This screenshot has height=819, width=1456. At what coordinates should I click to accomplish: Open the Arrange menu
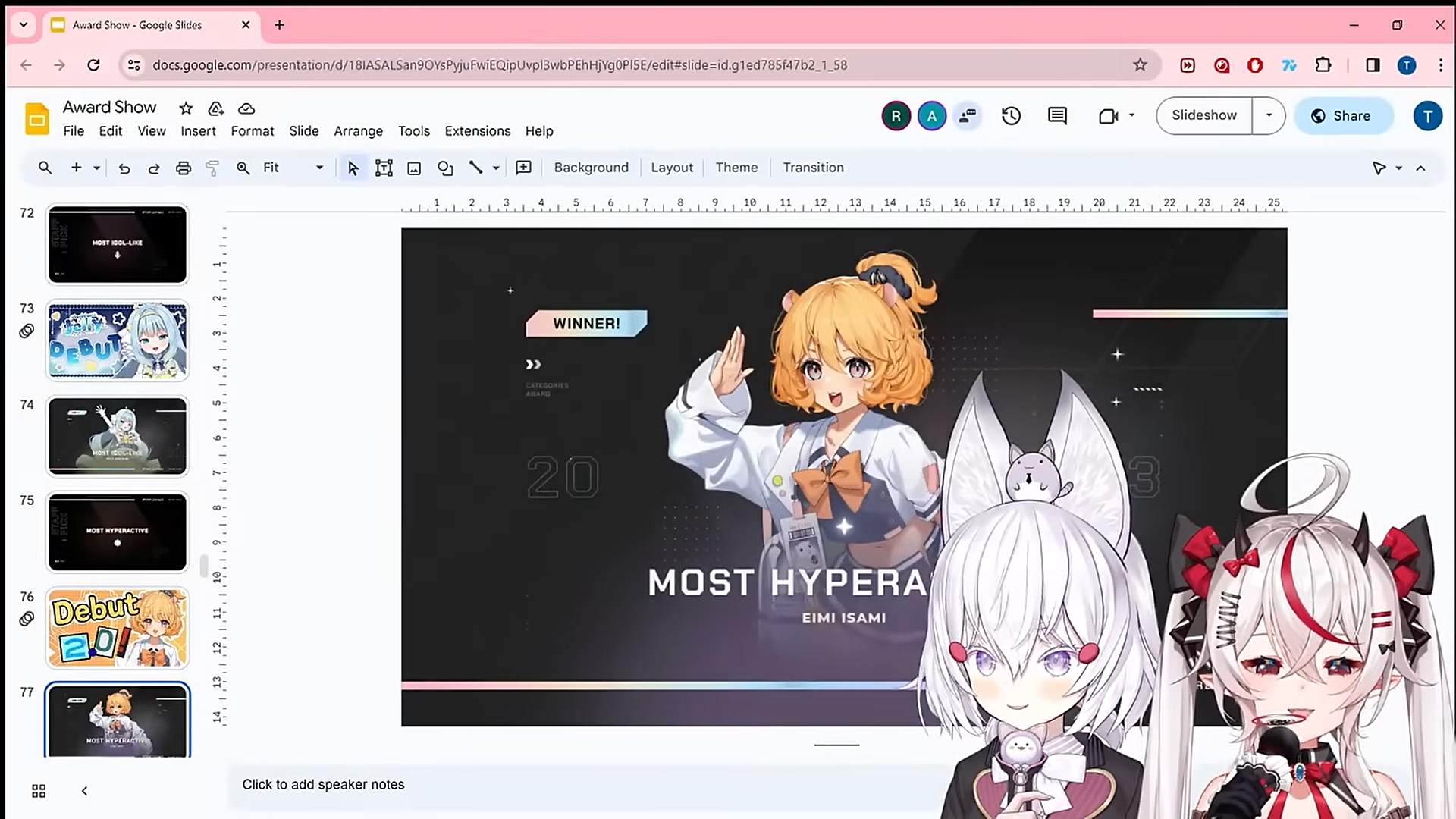pos(358,131)
